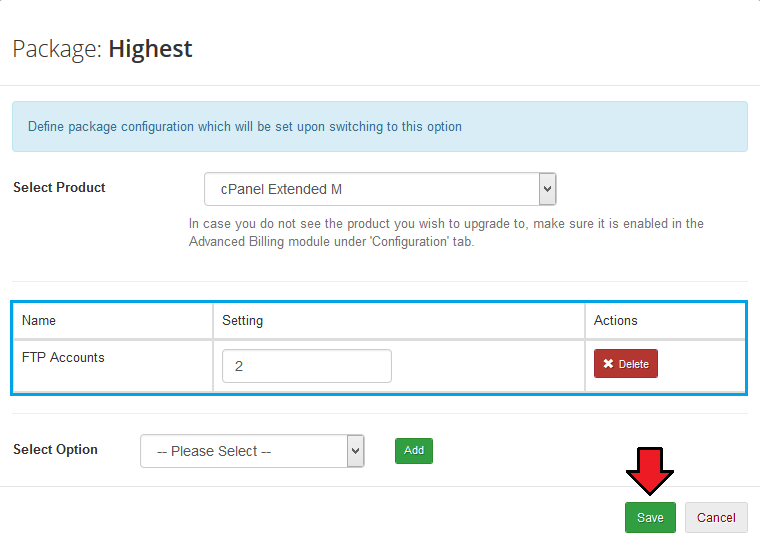Click the green Save button
Screen dimensions: 760x545
pos(650,517)
